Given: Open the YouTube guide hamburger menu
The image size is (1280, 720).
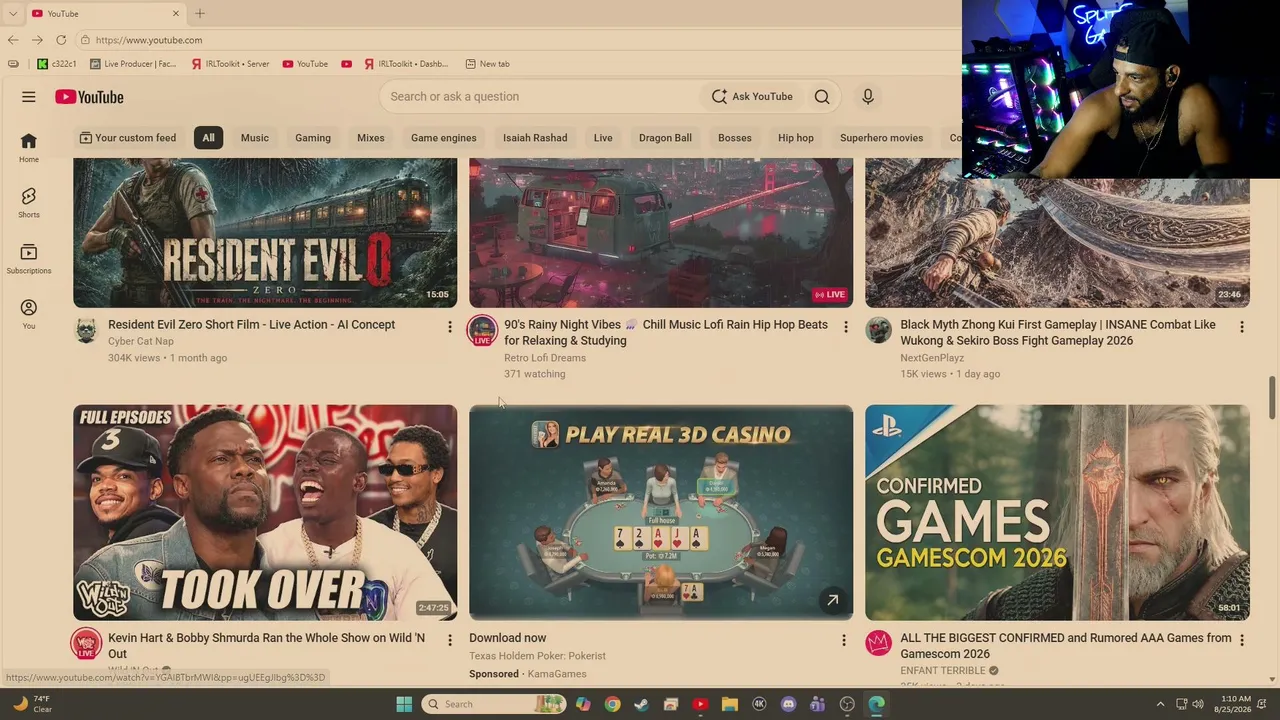Looking at the screenshot, I should point(29,97).
